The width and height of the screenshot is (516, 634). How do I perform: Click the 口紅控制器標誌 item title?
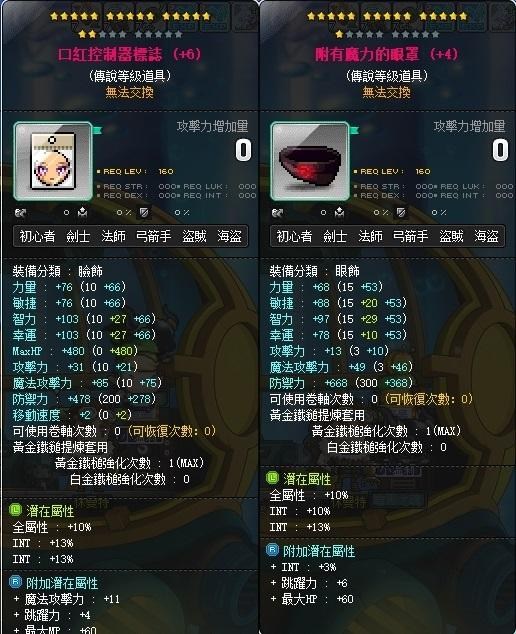point(110,55)
